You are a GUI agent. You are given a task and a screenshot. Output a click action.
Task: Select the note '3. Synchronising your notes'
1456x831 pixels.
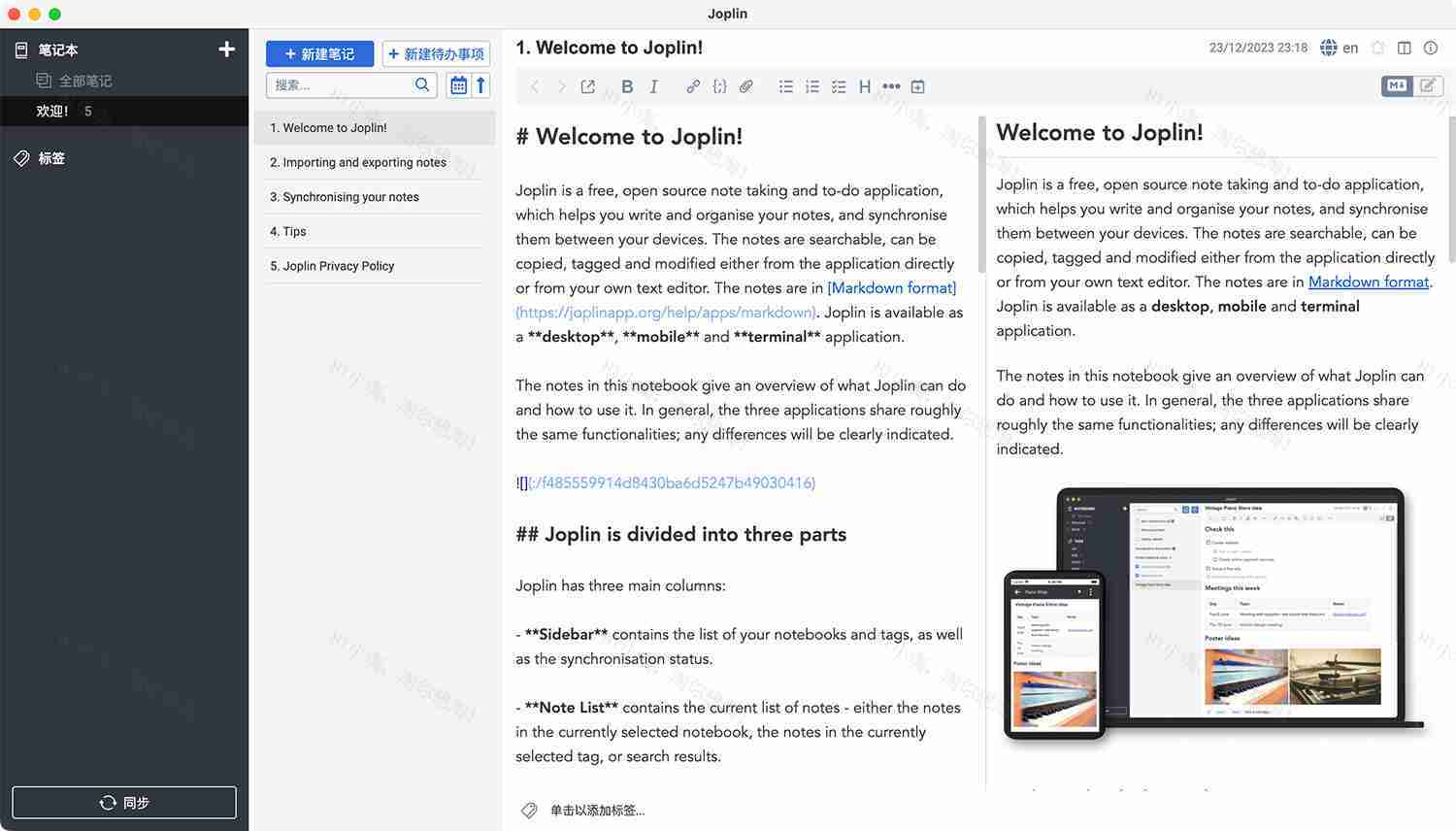(x=345, y=196)
